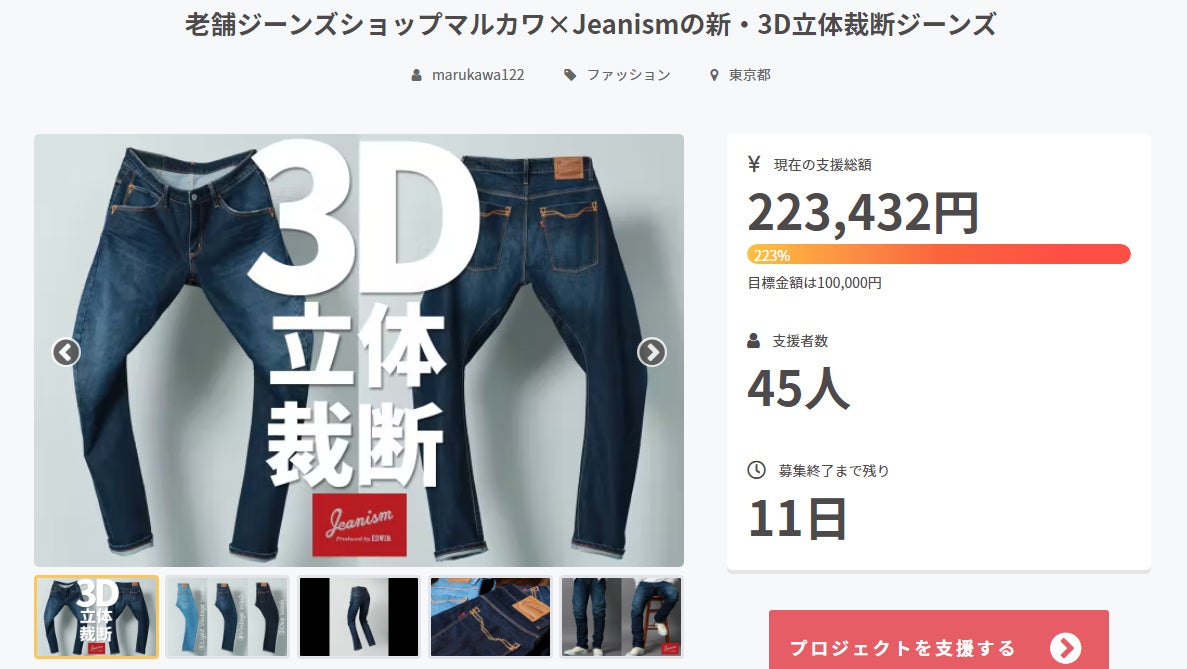Click the user icon beside marukawa122
The width and height of the screenshot is (1187, 669).
pos(416,75)
